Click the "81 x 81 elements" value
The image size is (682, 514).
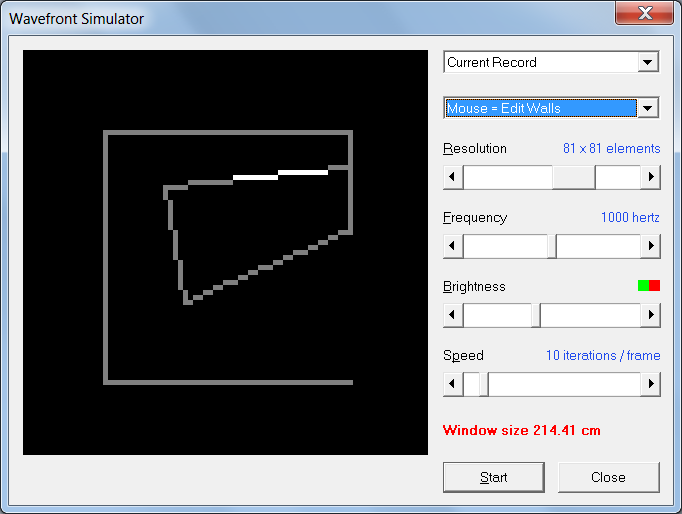(612, 149)
